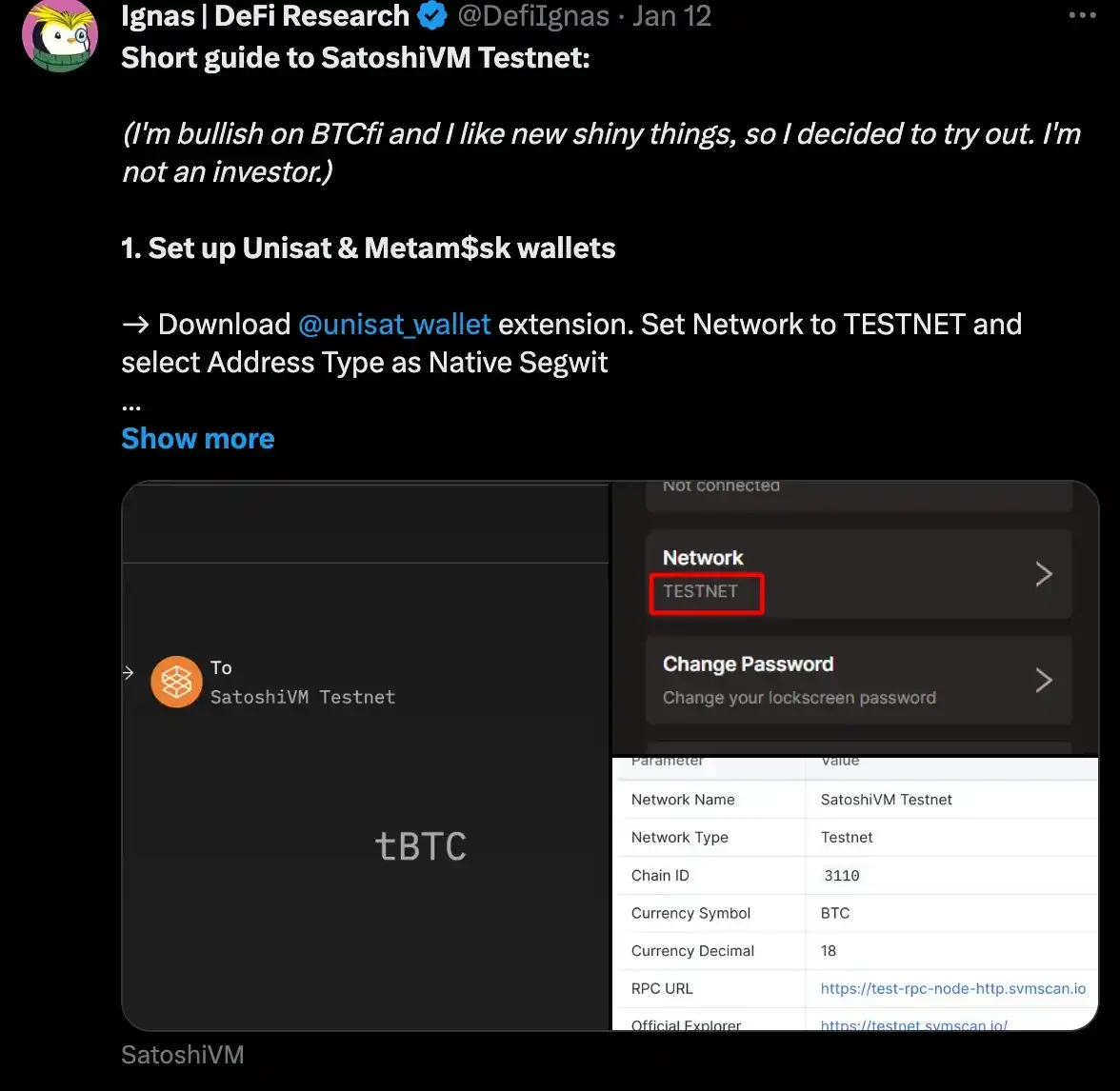The width and height of the screenshot is (1120, 1091).
Task: Click the Ignas | DeFi Research display name
Action: tap(265, 16)
